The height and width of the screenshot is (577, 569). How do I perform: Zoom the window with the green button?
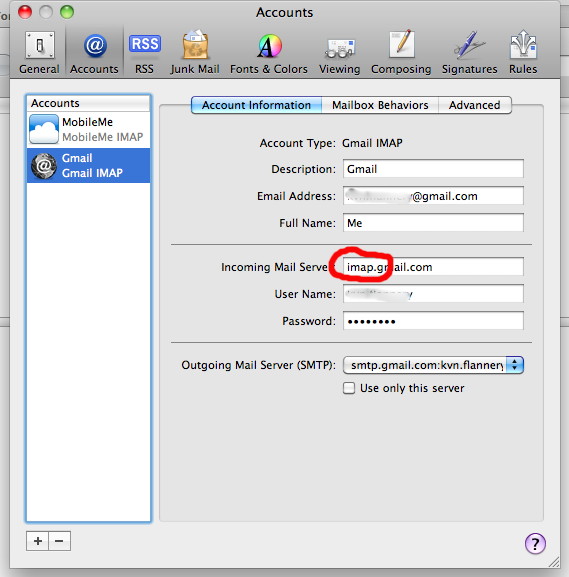click(67, 12)
